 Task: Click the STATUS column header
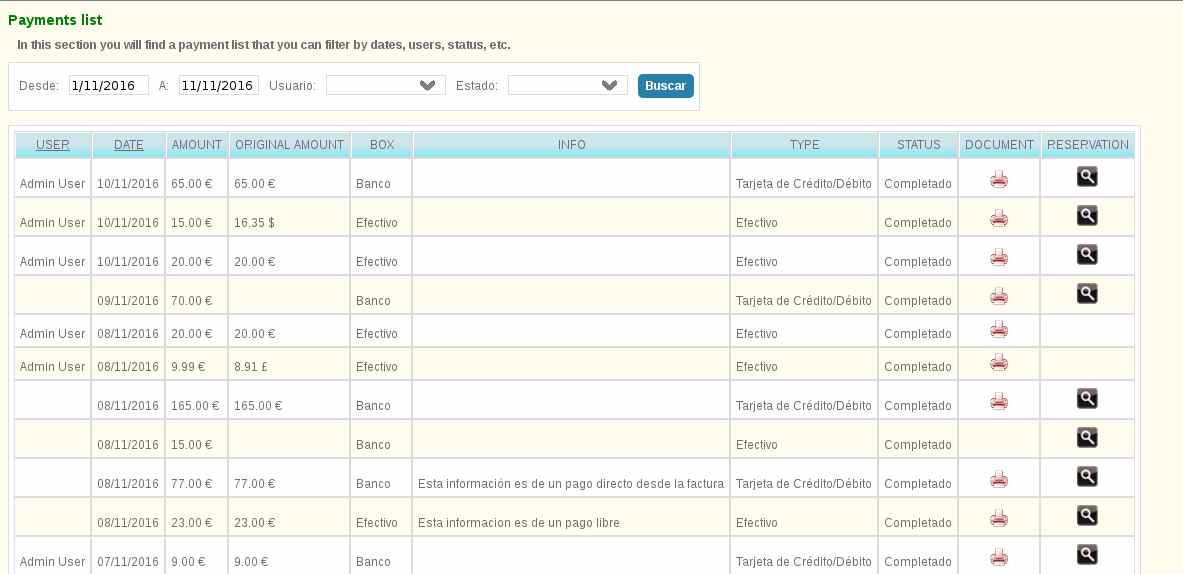point(919,145)
